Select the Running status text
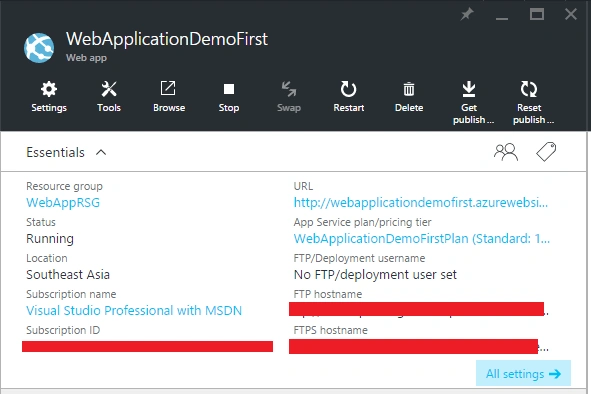Screen dimensions: 591x394 click(x=50, y=239)
